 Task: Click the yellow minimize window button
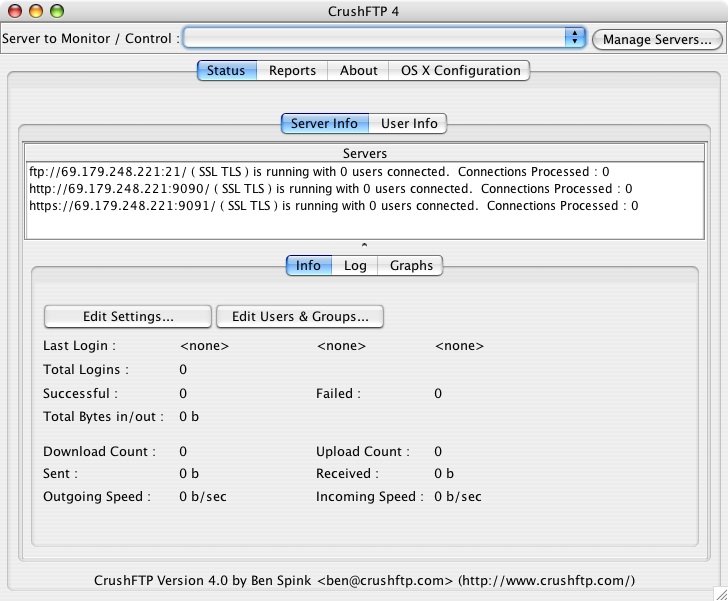(x=36, y=11)
